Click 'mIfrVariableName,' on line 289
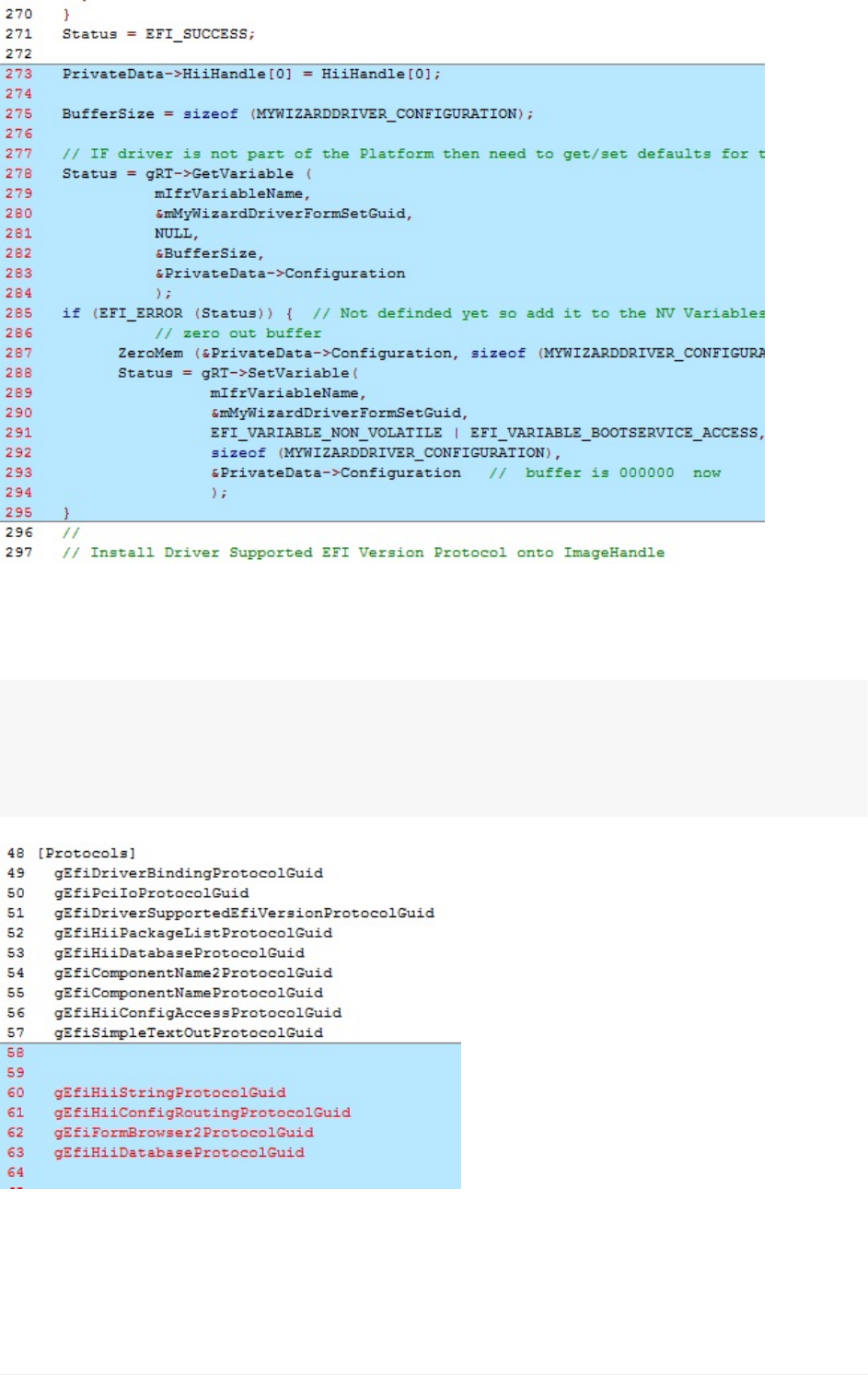The height and width of the screenshot is (1375, 868). coord(288,393)
